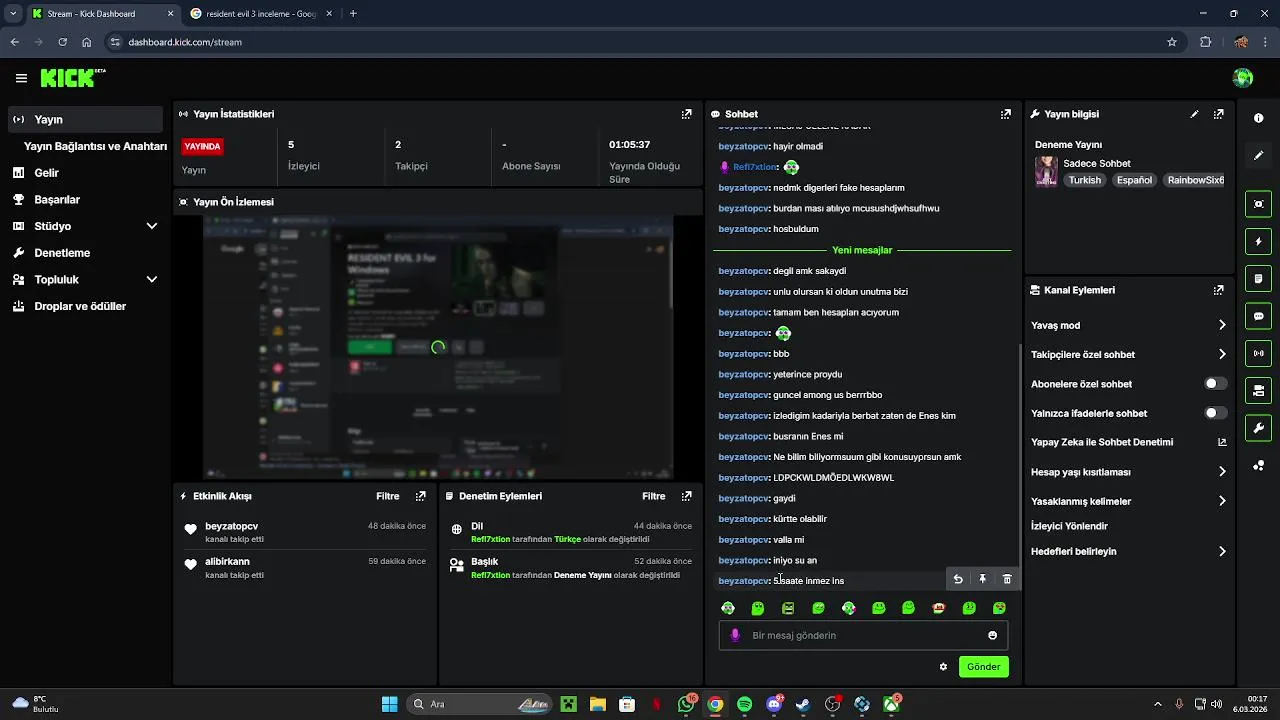The width and height of the screenshot is (1280, 720).
Task: Show hidden system tray icons
Action: pos(1158,704)
